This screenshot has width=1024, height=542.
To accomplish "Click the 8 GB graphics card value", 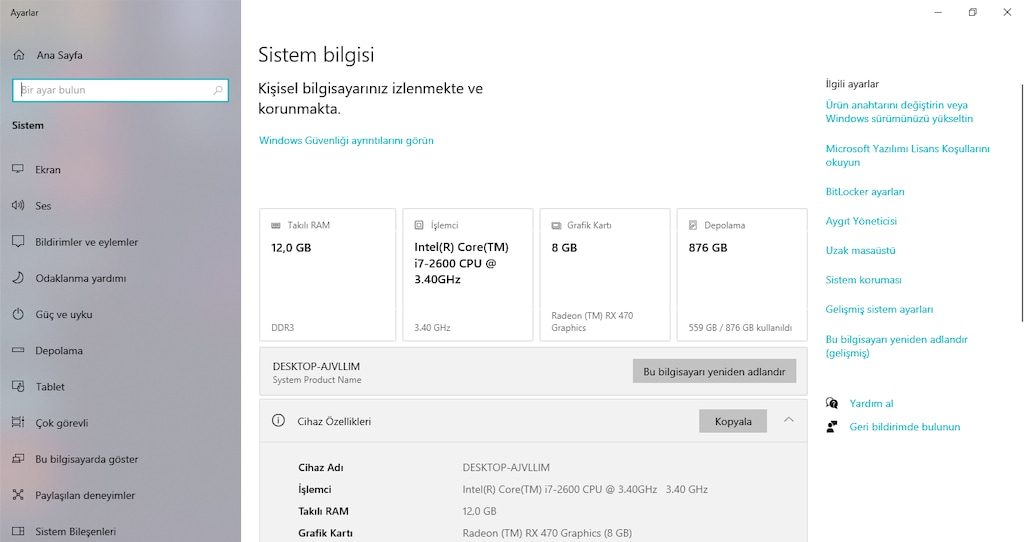I will click(564, 247).
